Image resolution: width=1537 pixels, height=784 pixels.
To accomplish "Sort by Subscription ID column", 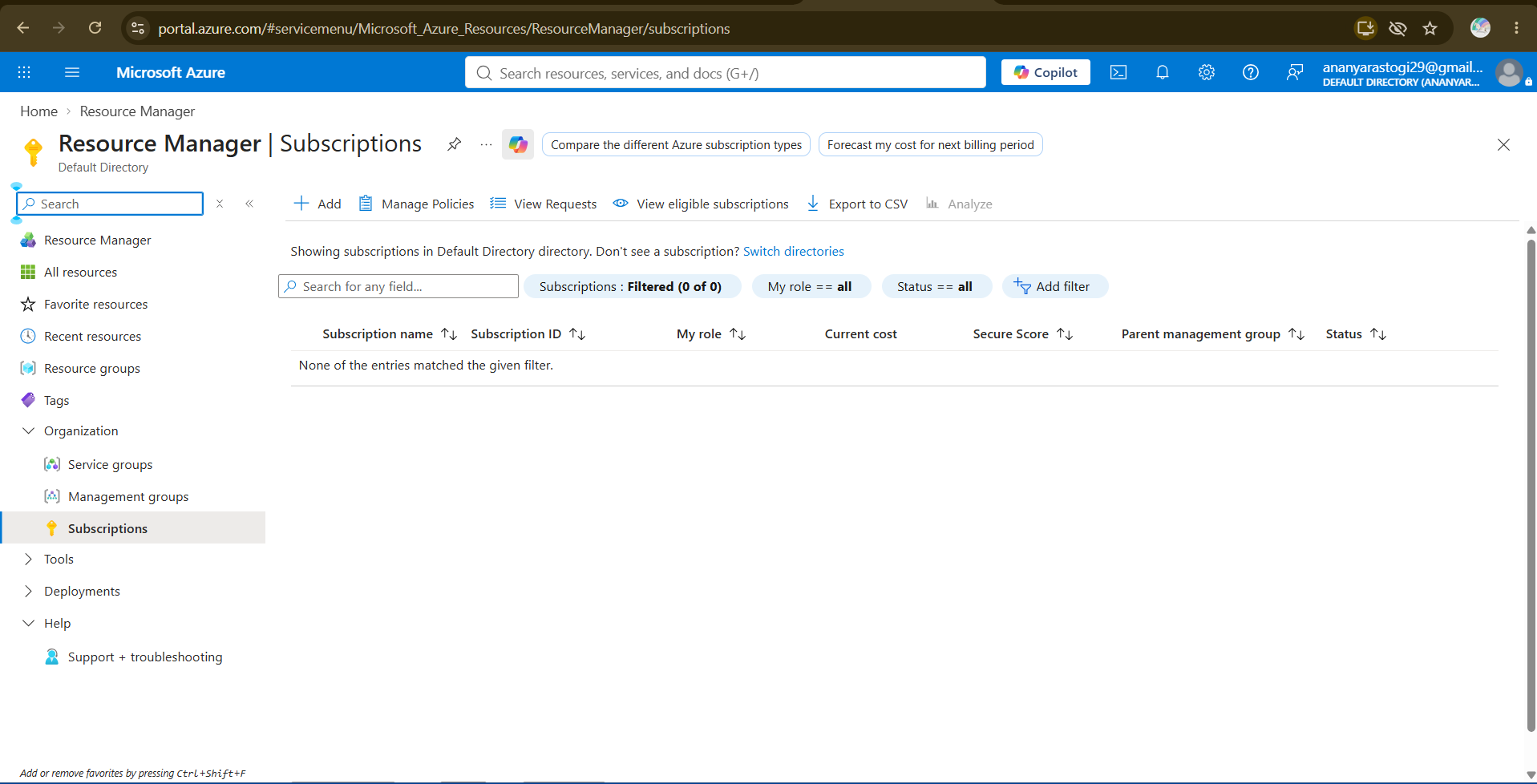I will [528, 334].
